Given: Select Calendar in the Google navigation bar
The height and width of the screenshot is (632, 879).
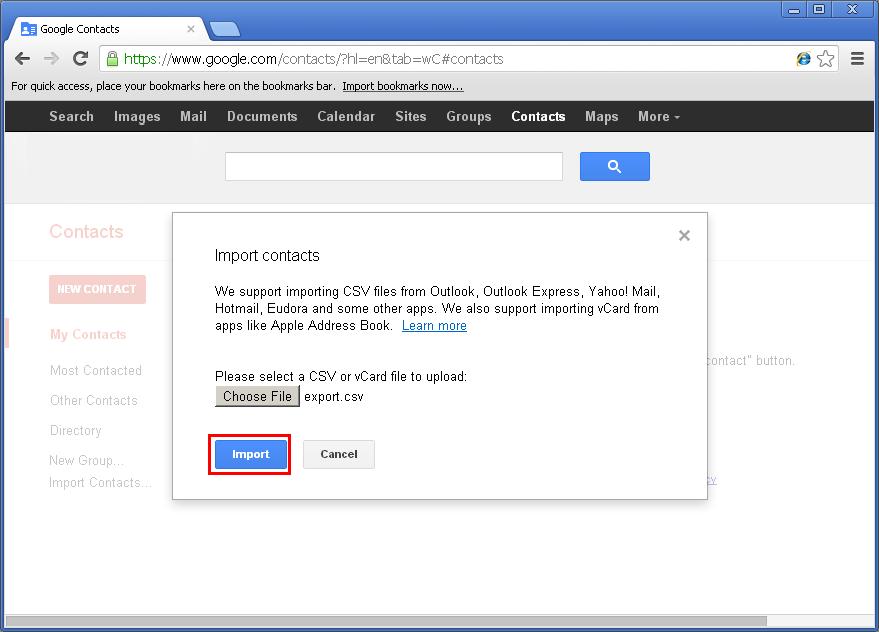Looking at the screenshot, I should point(345,116).
